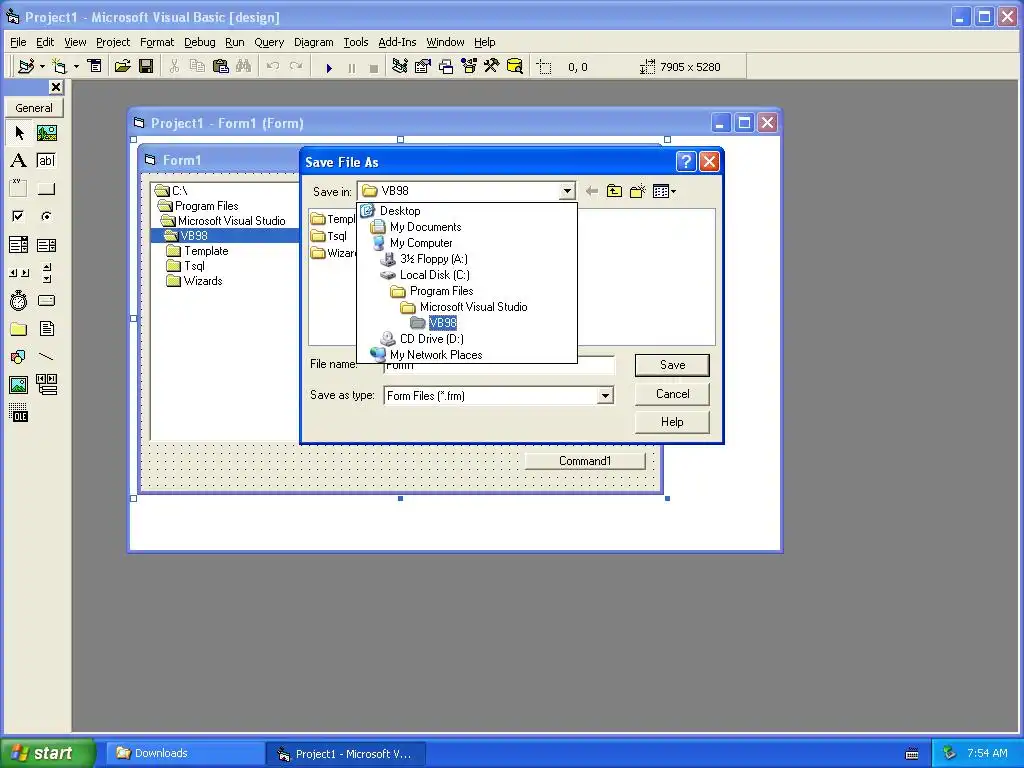Select the TextBox tool in toolbox

click(x=47, y=161)
